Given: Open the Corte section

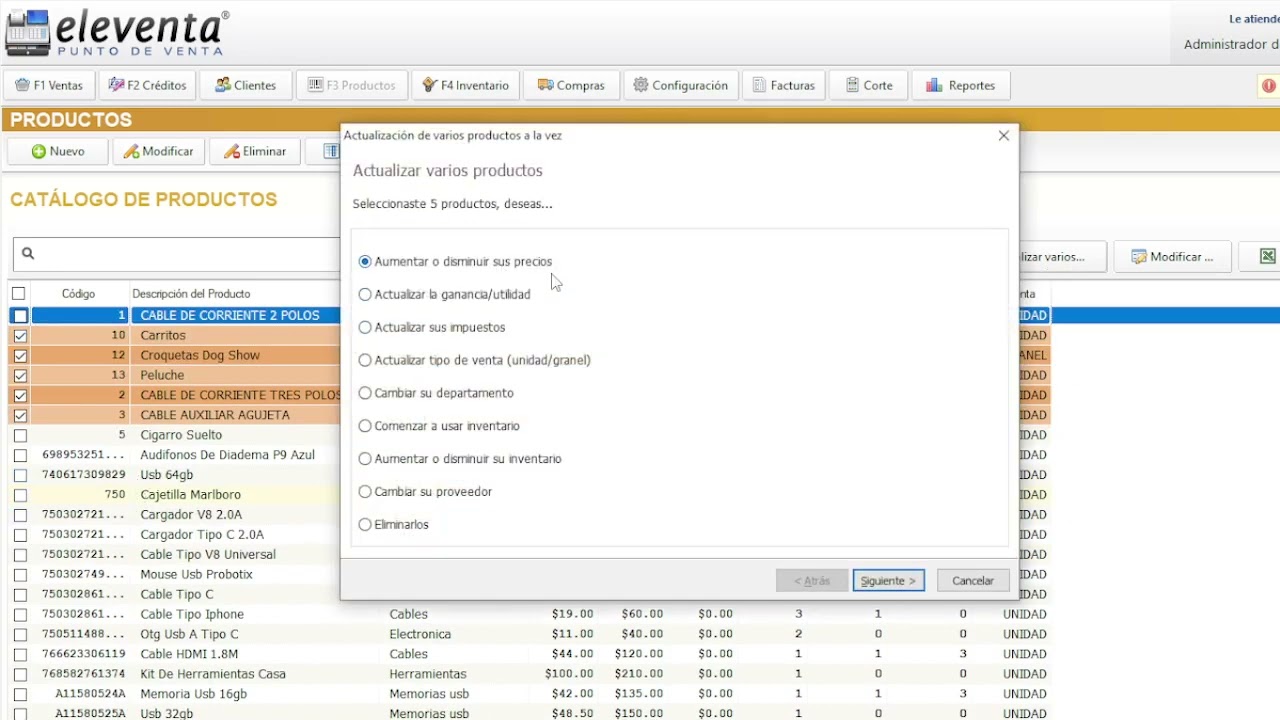Looking at the screenshot, I should pyautogui.click(x=869, y=85).
